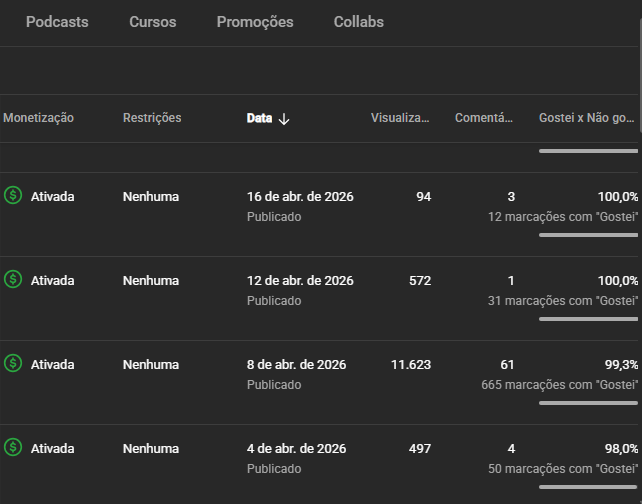The width and height of the screenshot is (642, 504).
Task: Click the 11.623 views value
Action: [411, 364]
